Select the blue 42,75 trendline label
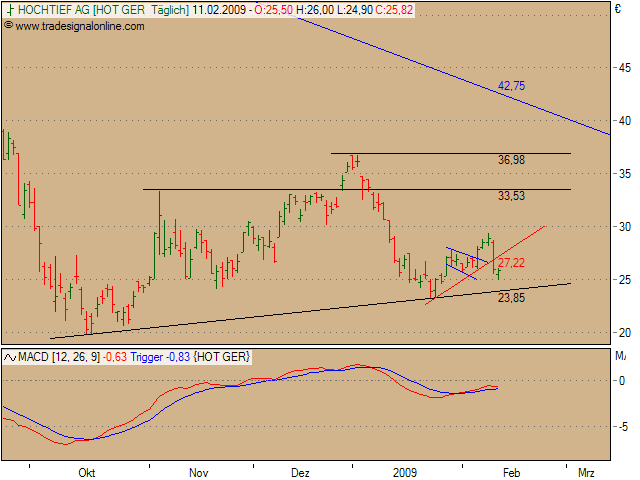Viewport: 640px width, 480px height. [x=511, y=86]
